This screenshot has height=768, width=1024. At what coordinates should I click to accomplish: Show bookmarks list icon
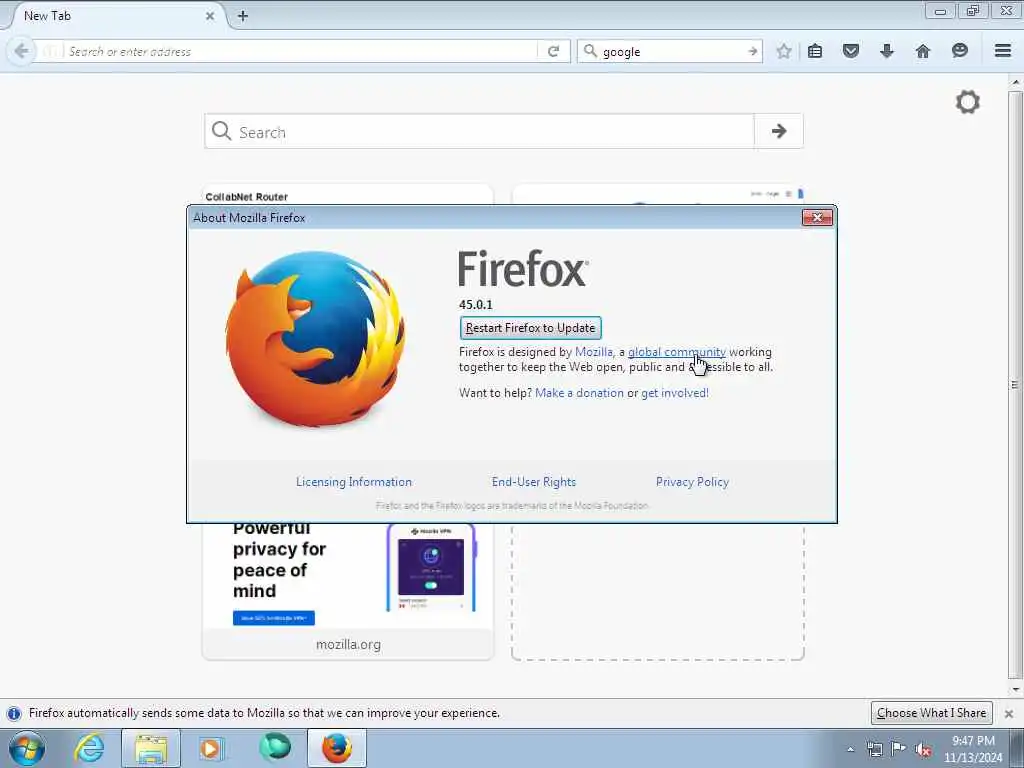[814, 51]
